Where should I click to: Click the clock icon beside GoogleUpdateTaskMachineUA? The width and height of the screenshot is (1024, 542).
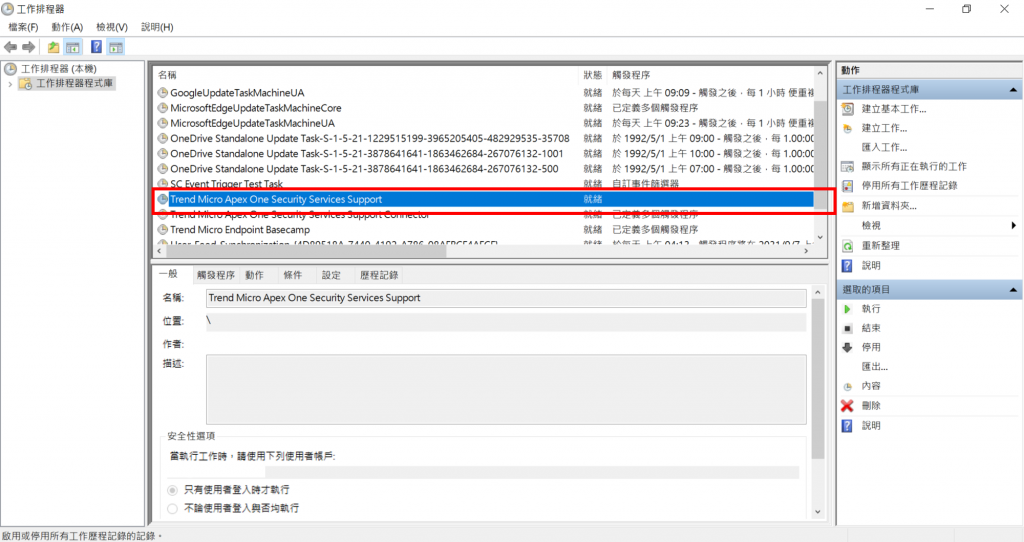point(163,93)
